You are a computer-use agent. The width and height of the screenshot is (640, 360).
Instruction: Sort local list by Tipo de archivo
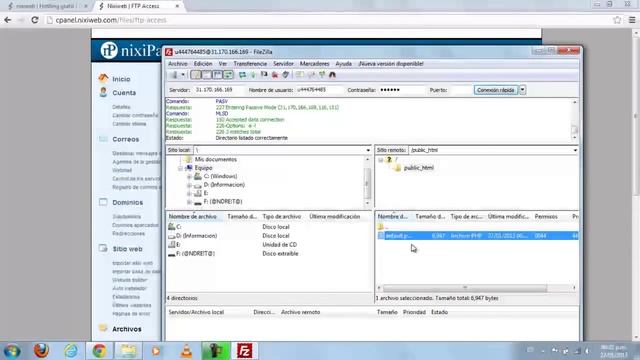[x=282, y=216]
